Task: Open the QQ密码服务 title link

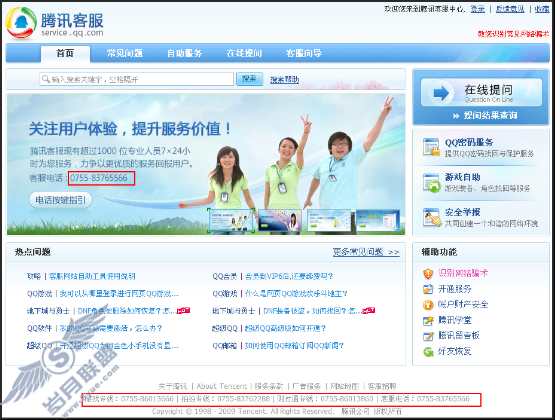Action: point(469,142)
